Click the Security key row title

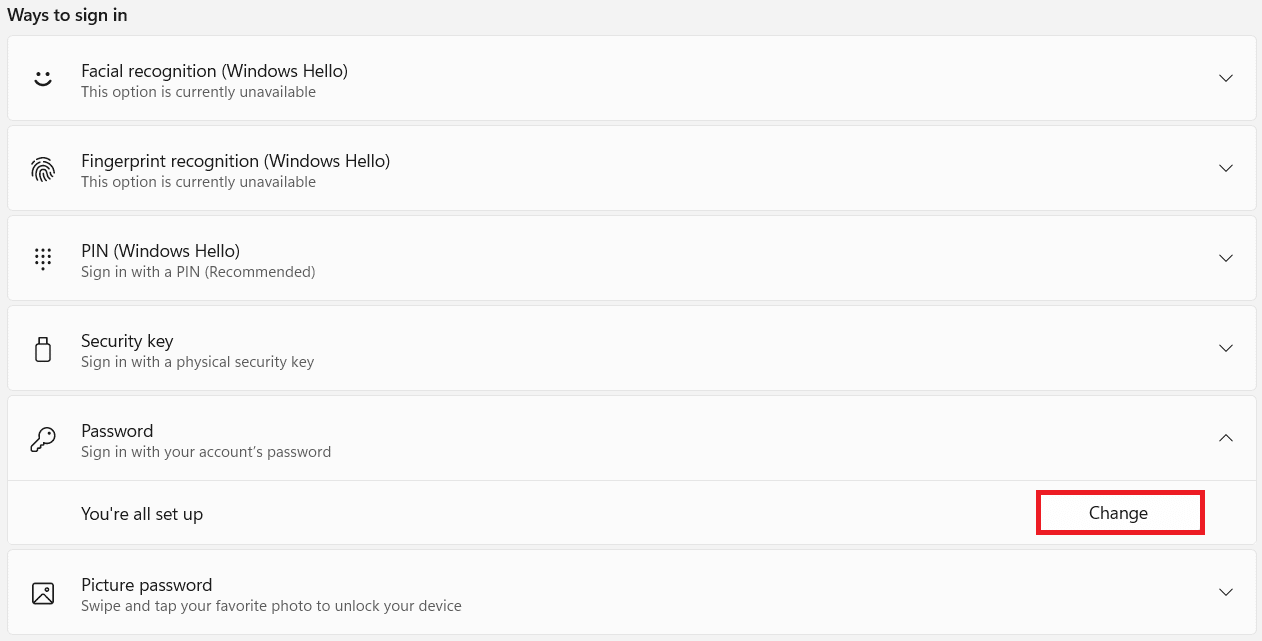(x=127, y=341)
